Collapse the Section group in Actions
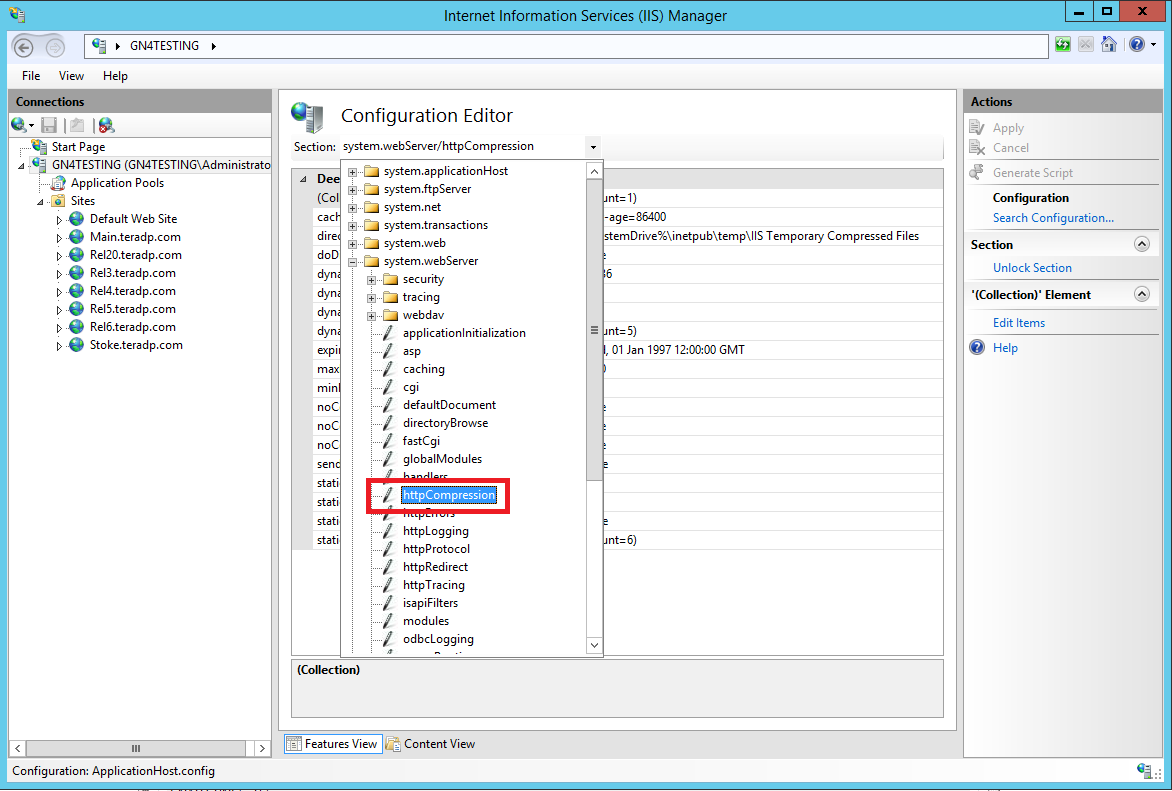The height and width of the screenshot is (791, 1172). [1141, 244]
